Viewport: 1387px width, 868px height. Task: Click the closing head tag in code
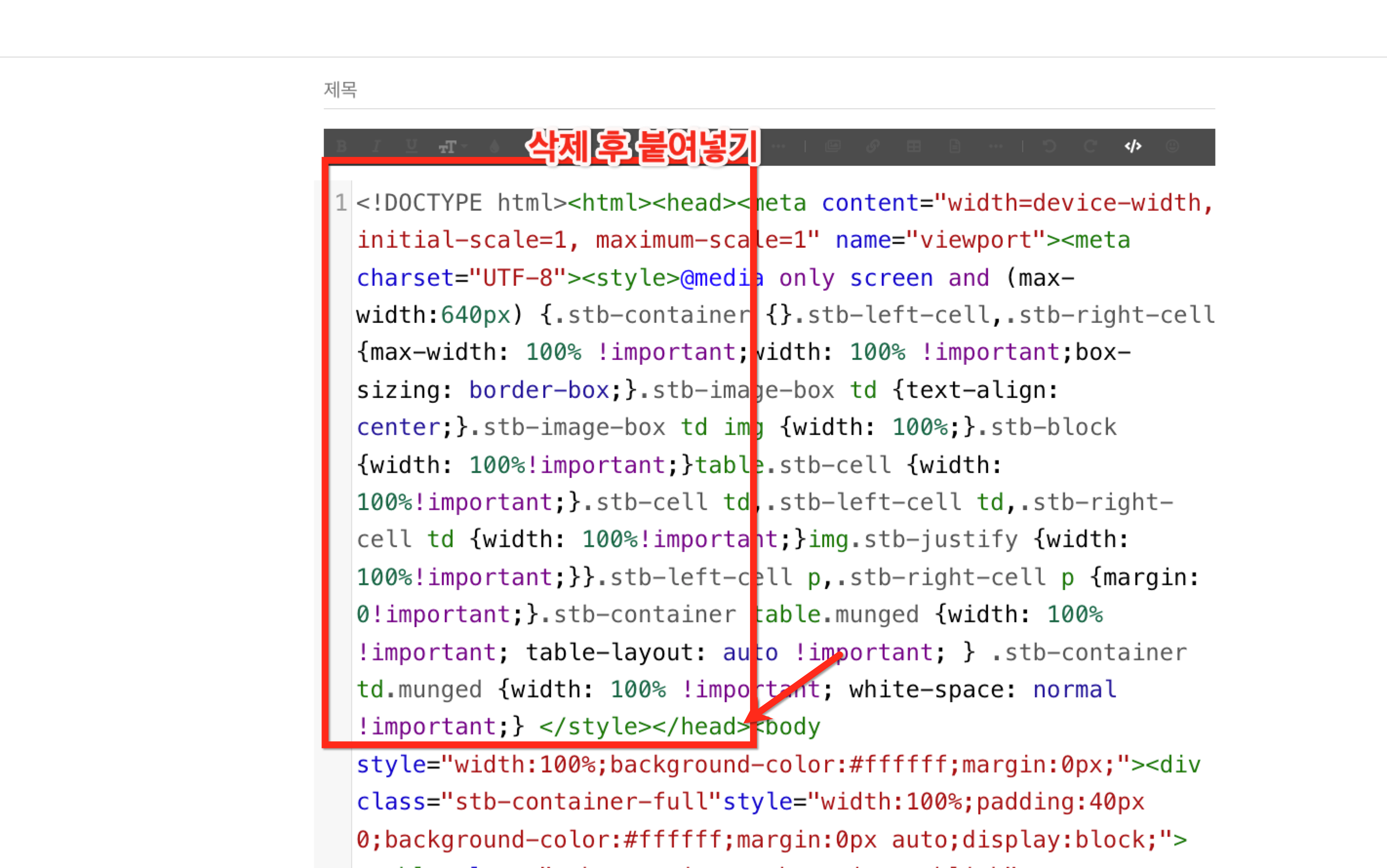[701, 727]
